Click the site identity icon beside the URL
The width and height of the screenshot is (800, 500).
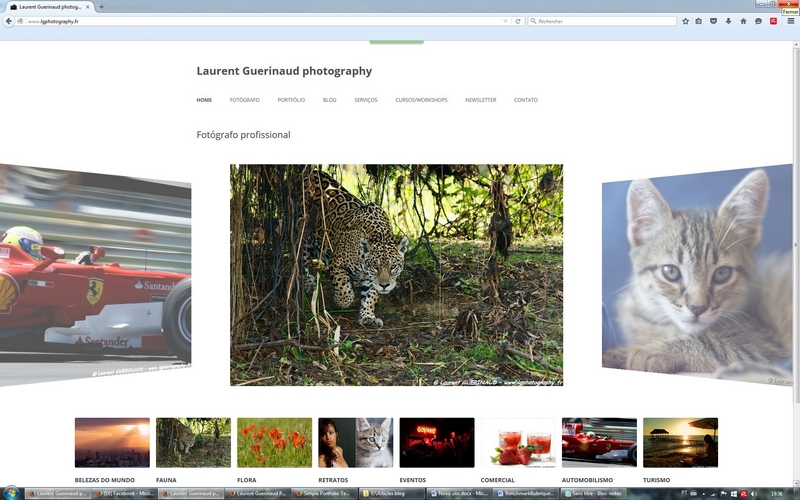point(20,21)
